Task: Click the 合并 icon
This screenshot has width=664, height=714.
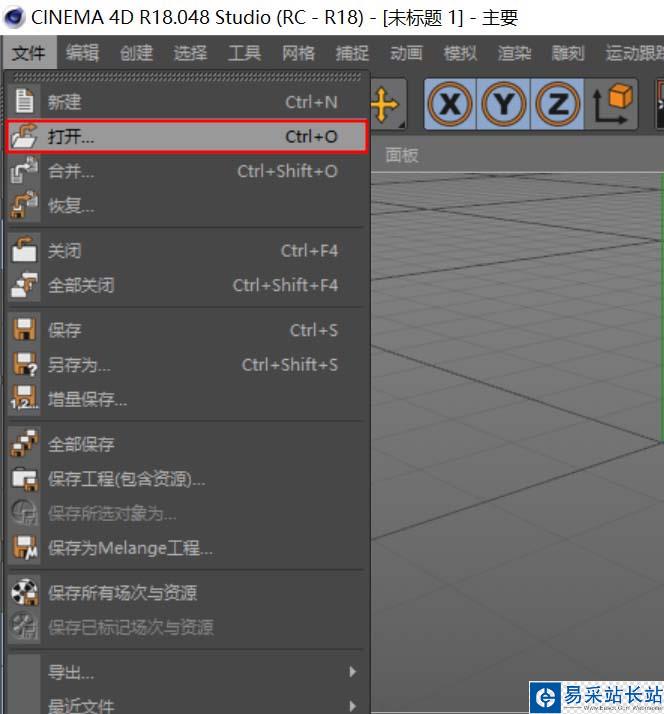Action: click(24, 170)
